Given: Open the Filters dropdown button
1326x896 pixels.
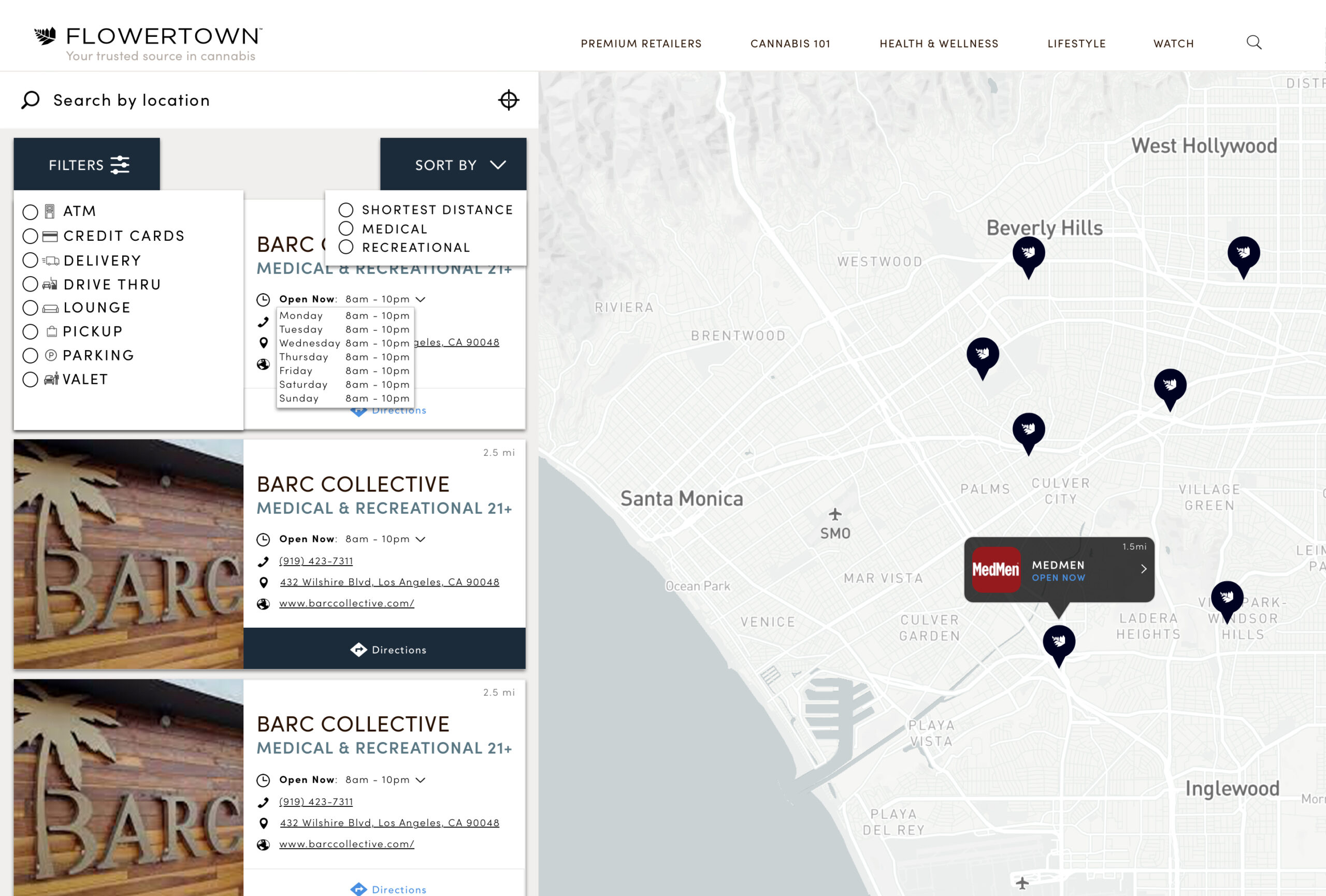Looking at the screenshot, I should (87, 165).
